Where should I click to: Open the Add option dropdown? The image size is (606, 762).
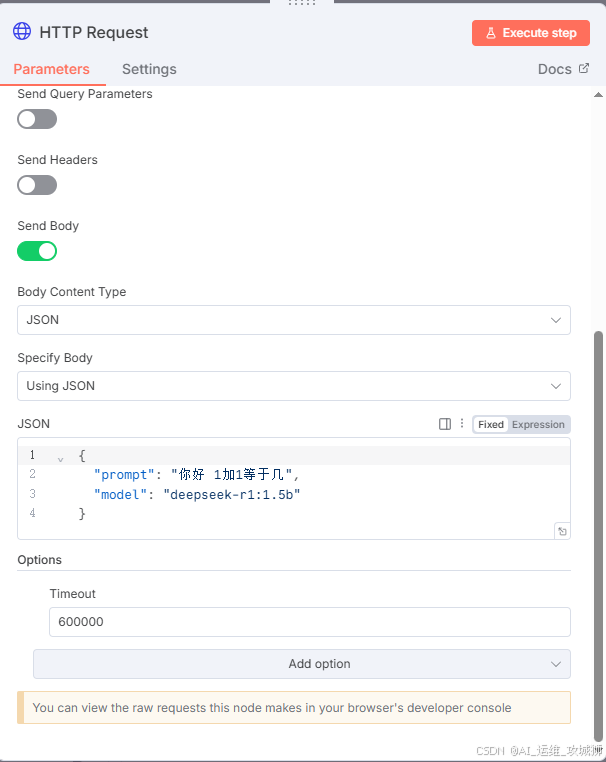pos(302,664)
